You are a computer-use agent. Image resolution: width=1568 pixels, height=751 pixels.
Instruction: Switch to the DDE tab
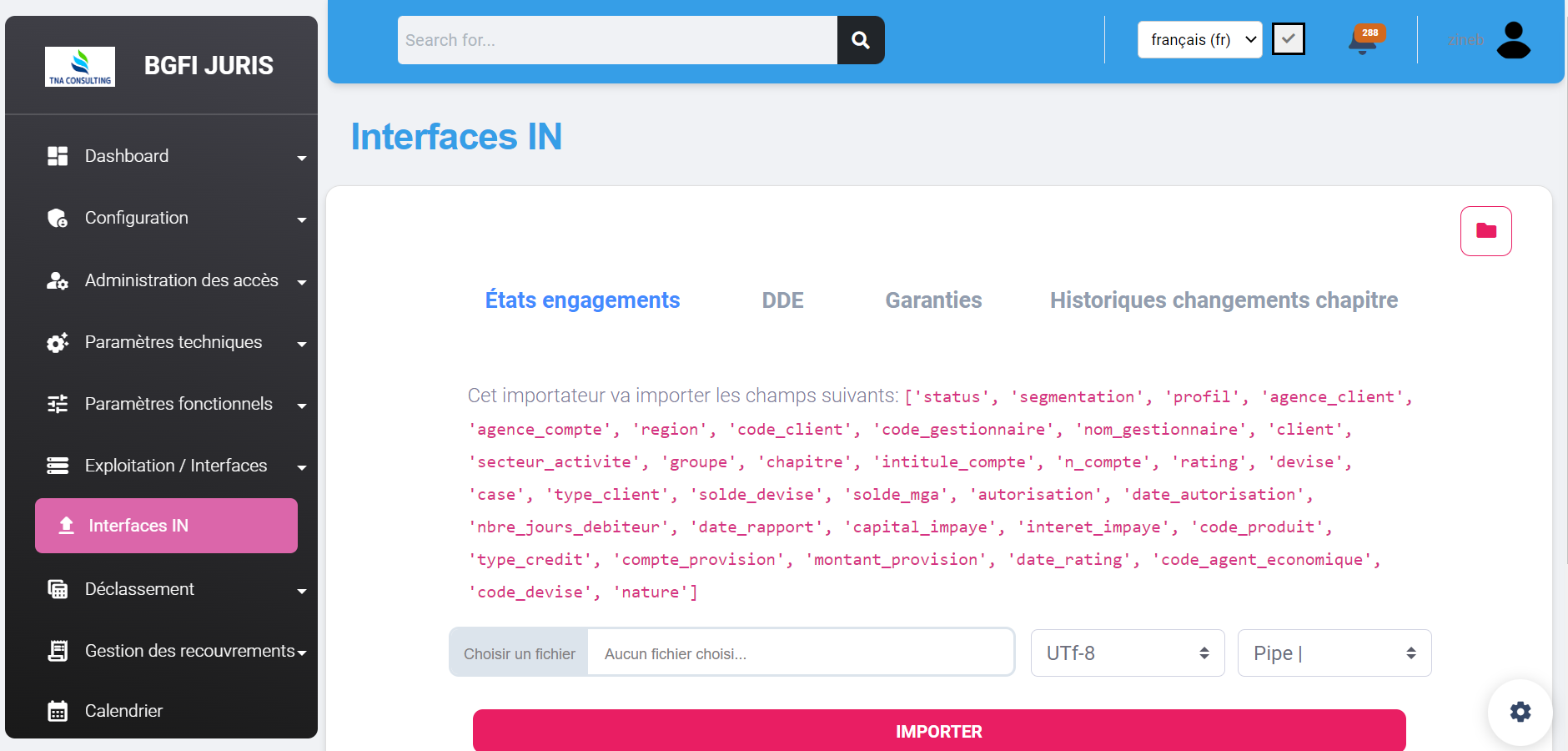tap(782, 300)
